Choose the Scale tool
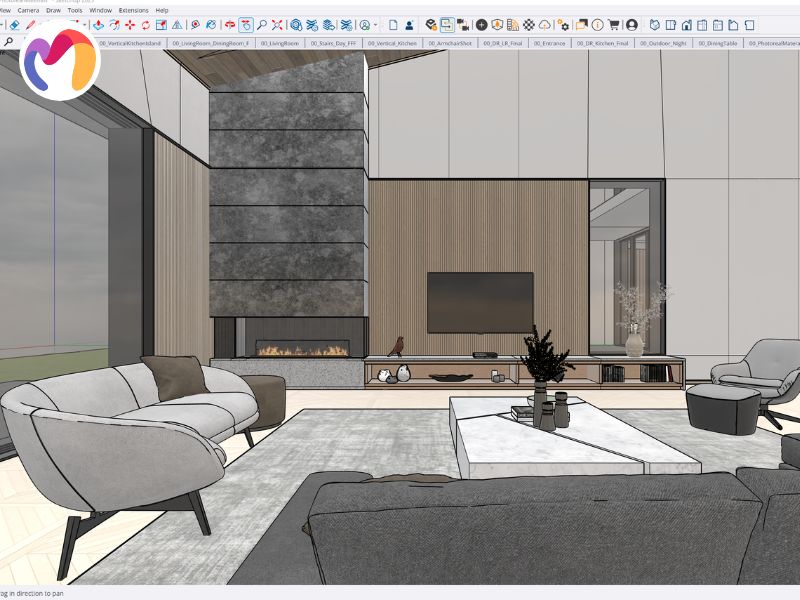The width and height of the screenshot is (800, 600). click(161, 24)
